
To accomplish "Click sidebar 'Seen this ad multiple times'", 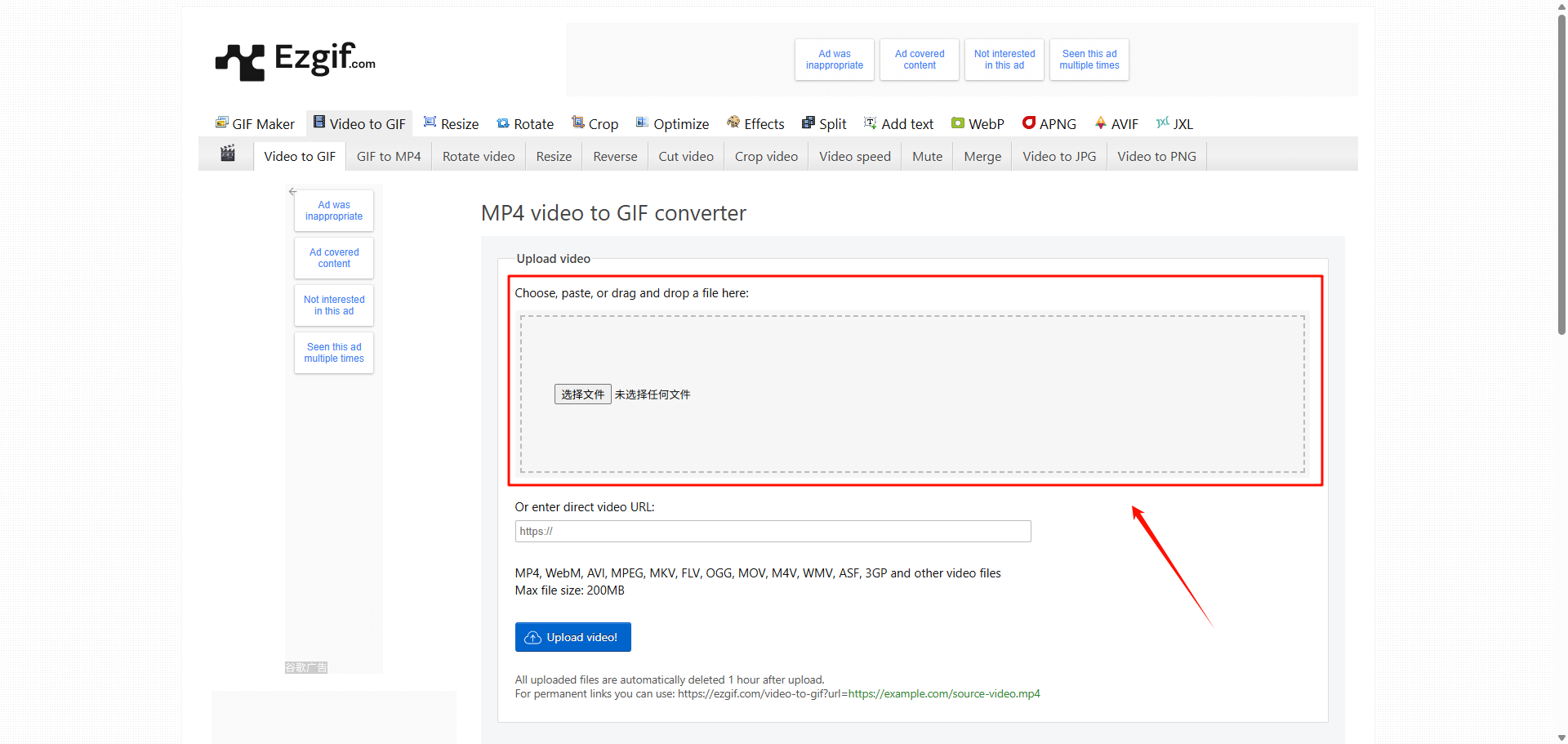I will tap(334, 353).
